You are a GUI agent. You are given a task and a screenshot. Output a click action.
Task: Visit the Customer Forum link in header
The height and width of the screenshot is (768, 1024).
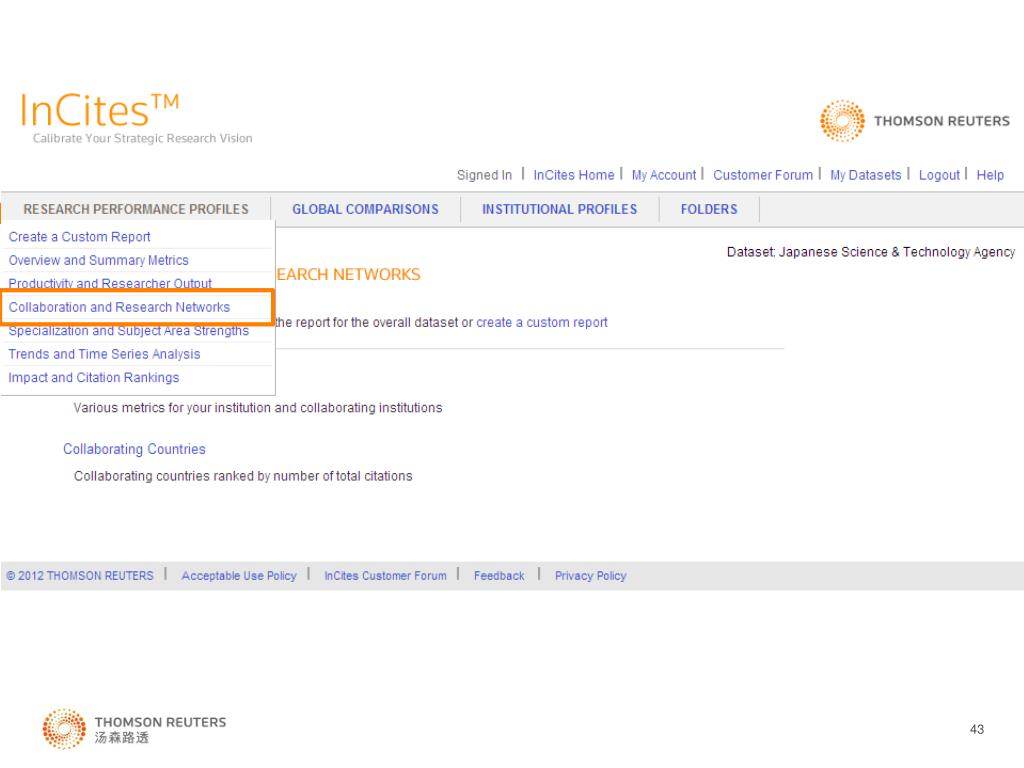click(763, 175)
